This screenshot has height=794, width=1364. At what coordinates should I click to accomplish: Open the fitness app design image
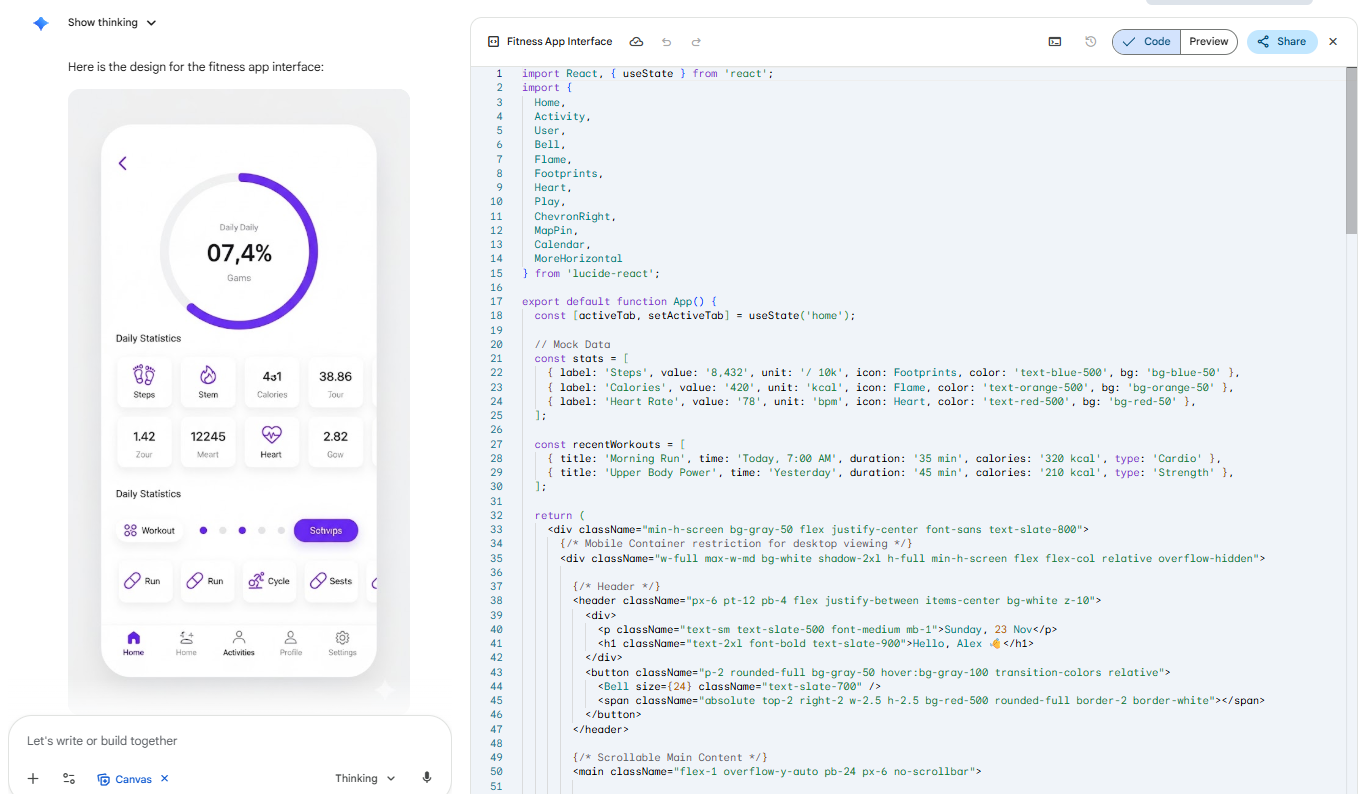pyautogui.click(x=239, y=400)
